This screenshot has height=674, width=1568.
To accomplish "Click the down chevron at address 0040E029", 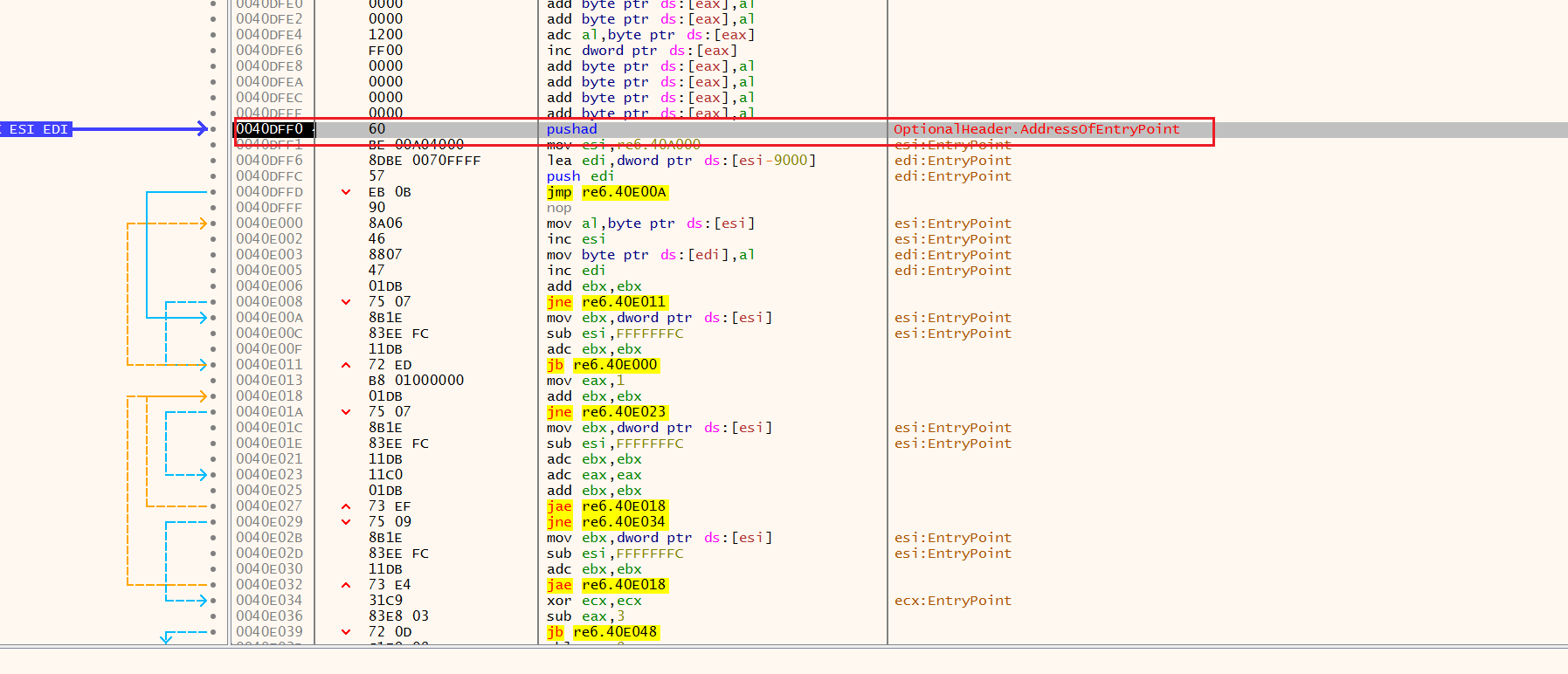I will point(346,522).
